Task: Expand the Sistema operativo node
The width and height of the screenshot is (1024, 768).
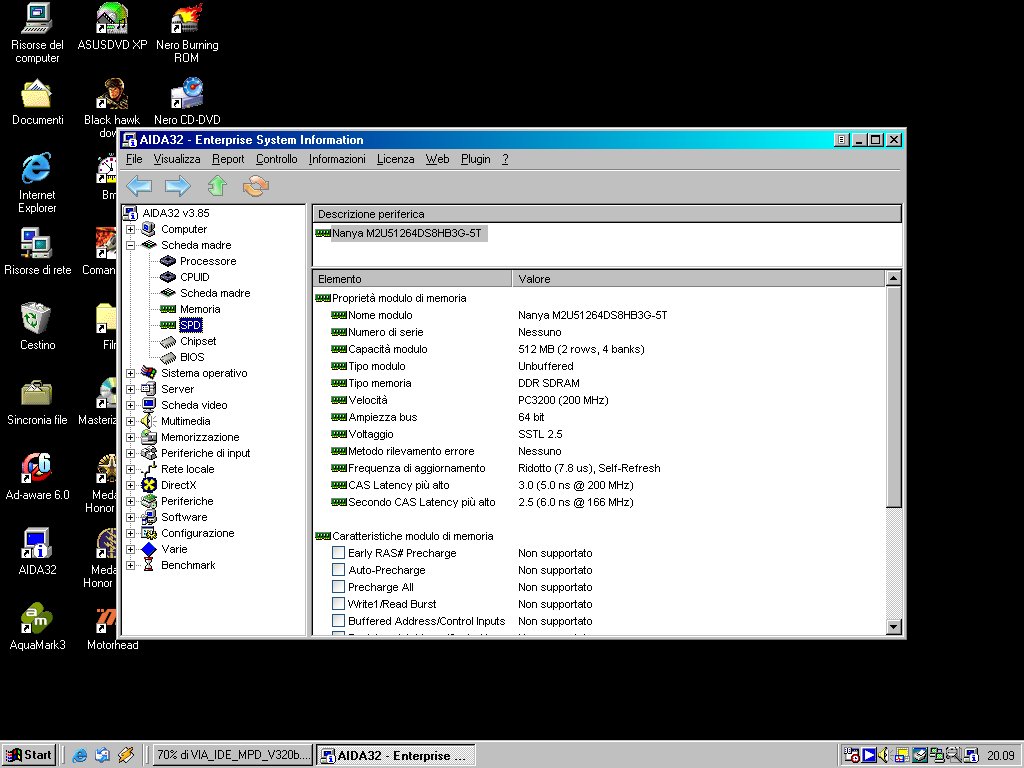Action: [x=131, y=374]
